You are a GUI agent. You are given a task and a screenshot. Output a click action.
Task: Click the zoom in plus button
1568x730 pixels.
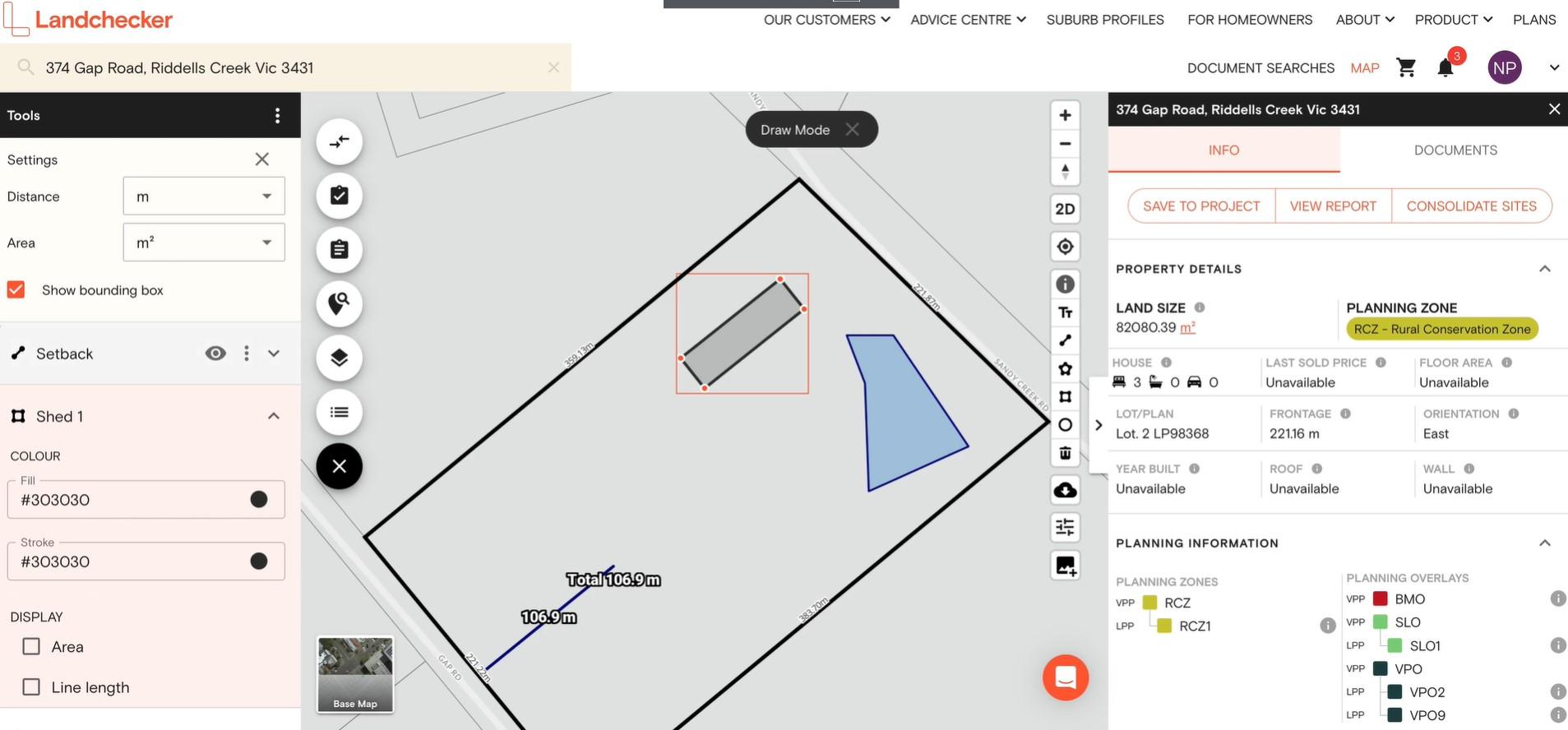click(1065, 115)
